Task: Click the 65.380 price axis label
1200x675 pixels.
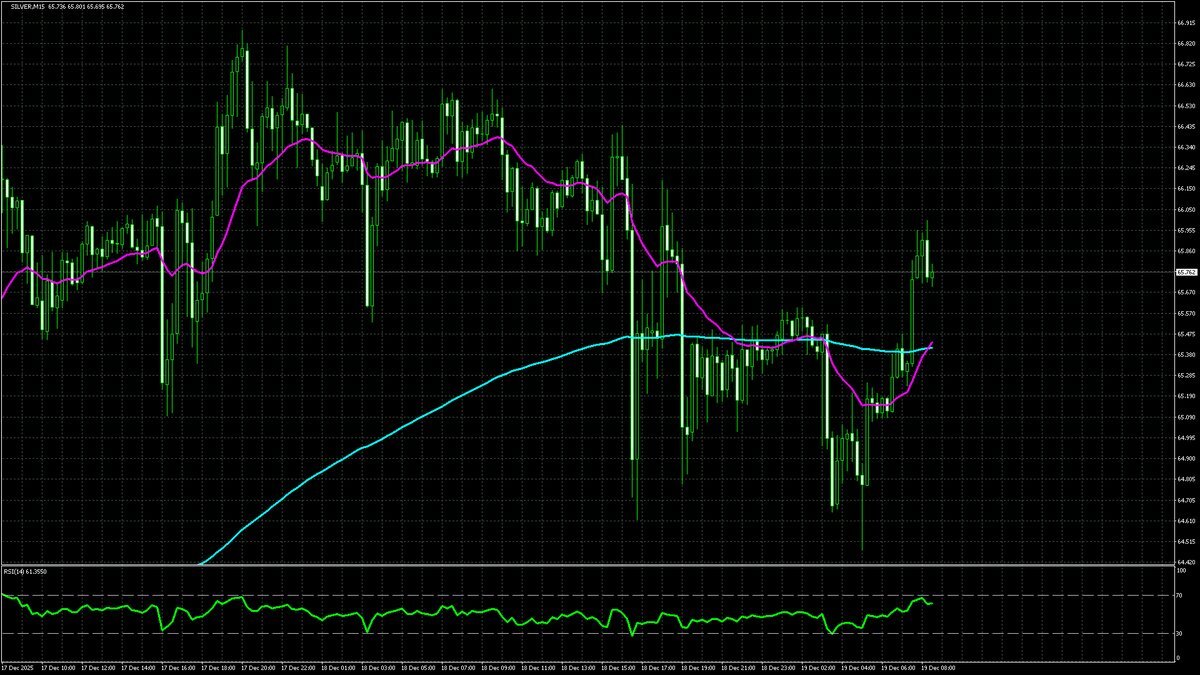Action: 1186,355
